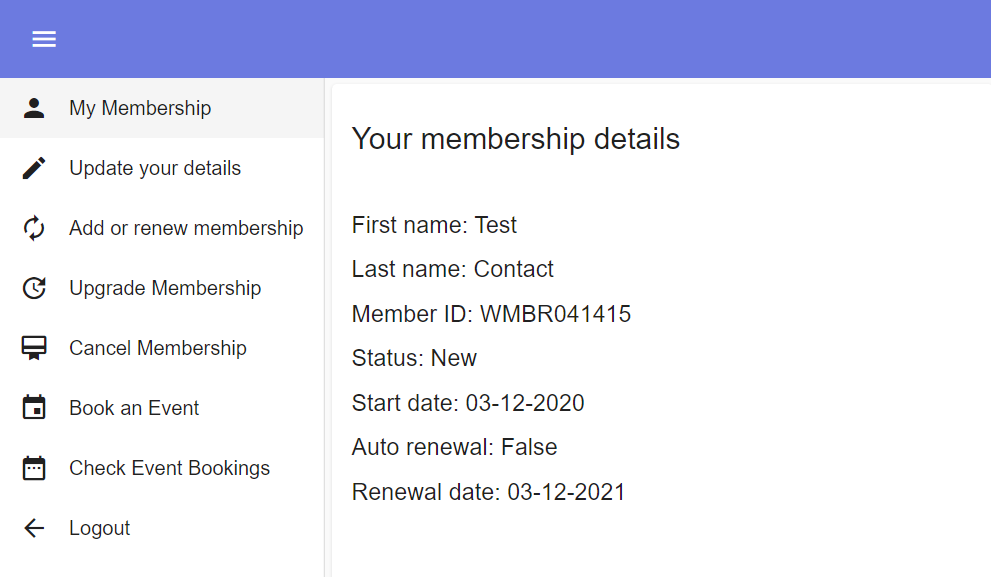Click the clock refresh icon beside Upgrade Membership

click(35, 287)
